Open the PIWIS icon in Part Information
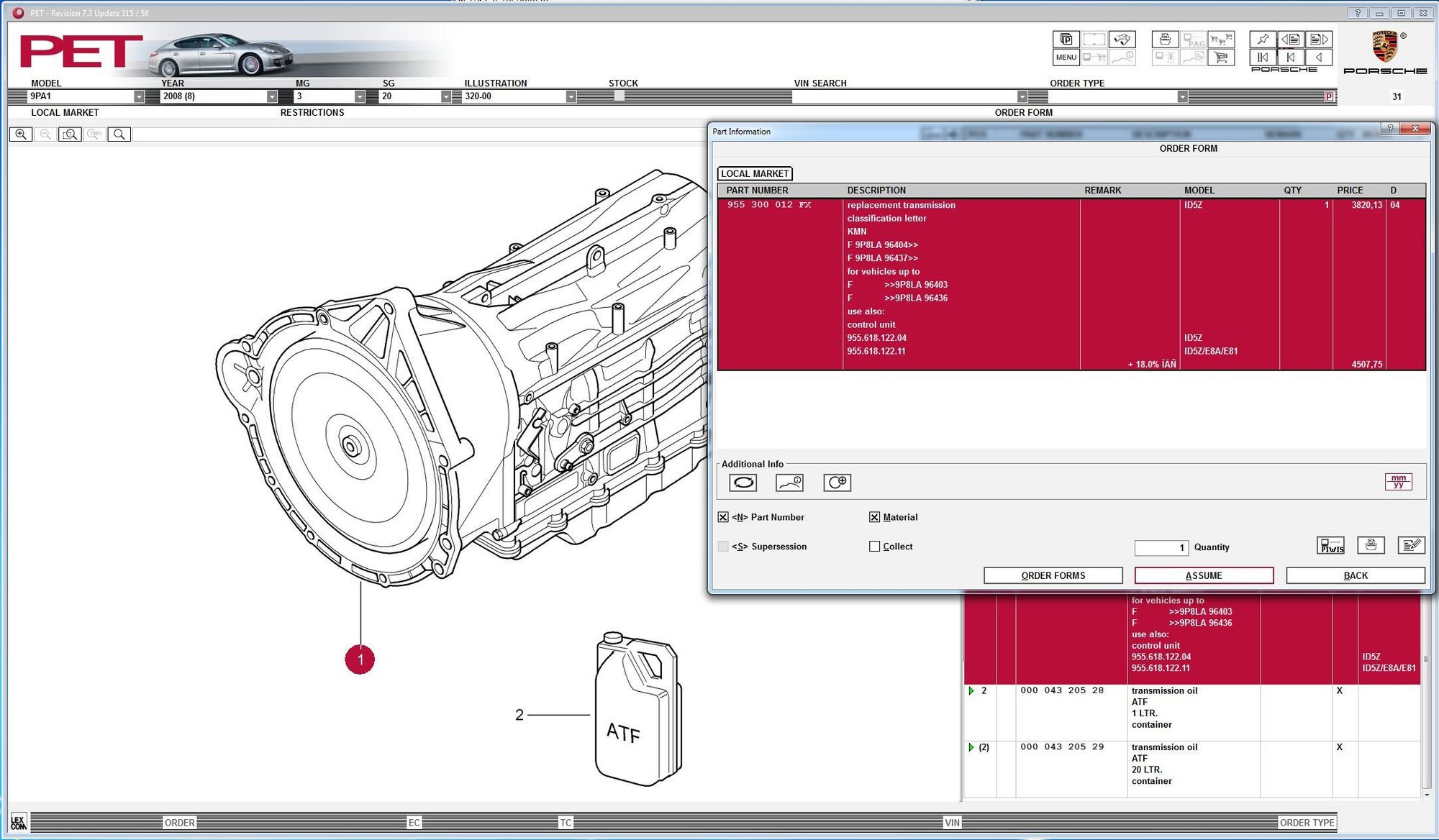Screen dimensions: 1439x840 (1331, 546)
